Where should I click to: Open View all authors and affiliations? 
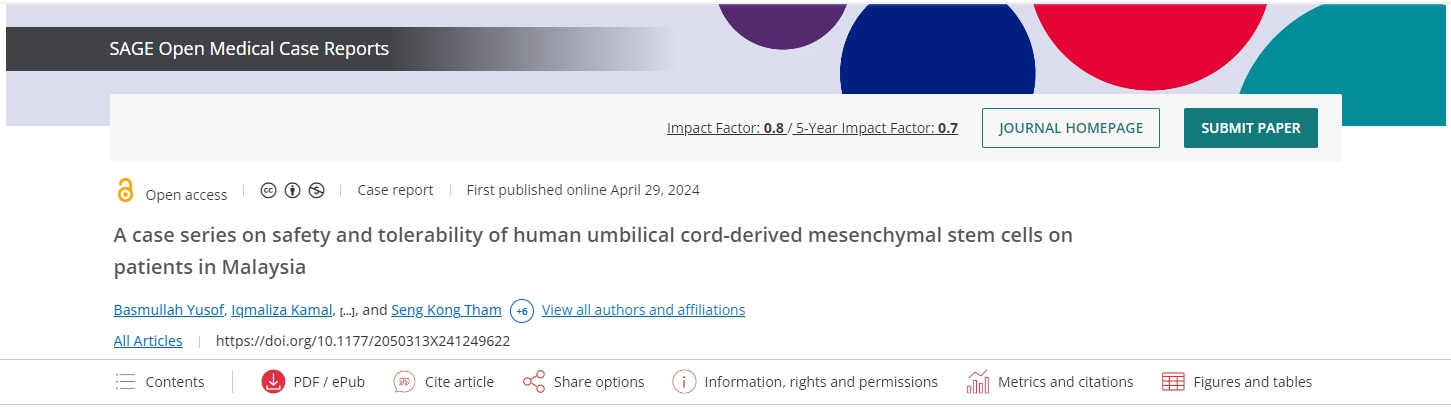643,310
